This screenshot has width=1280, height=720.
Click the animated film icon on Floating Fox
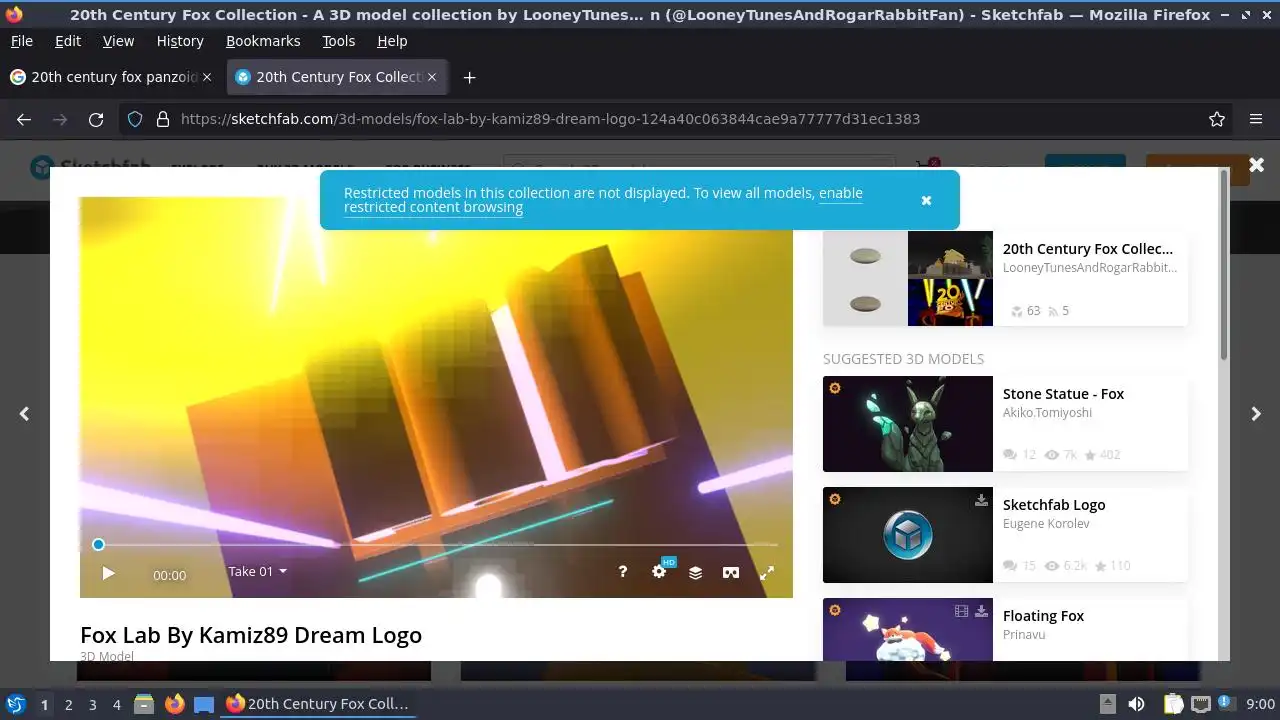pyautogui.click(x=961, y=611)
